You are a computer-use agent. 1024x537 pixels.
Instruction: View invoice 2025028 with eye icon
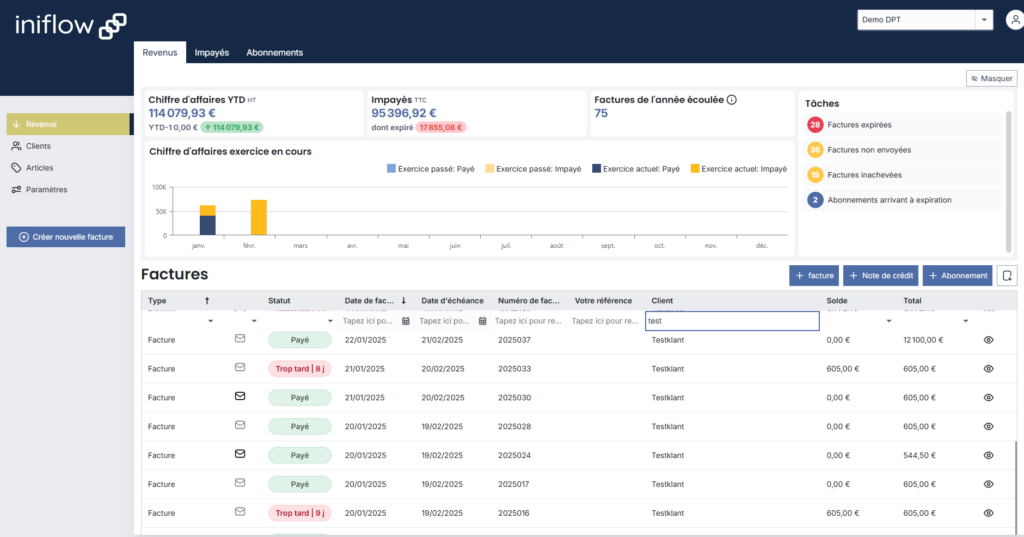[x=988, y=426]
